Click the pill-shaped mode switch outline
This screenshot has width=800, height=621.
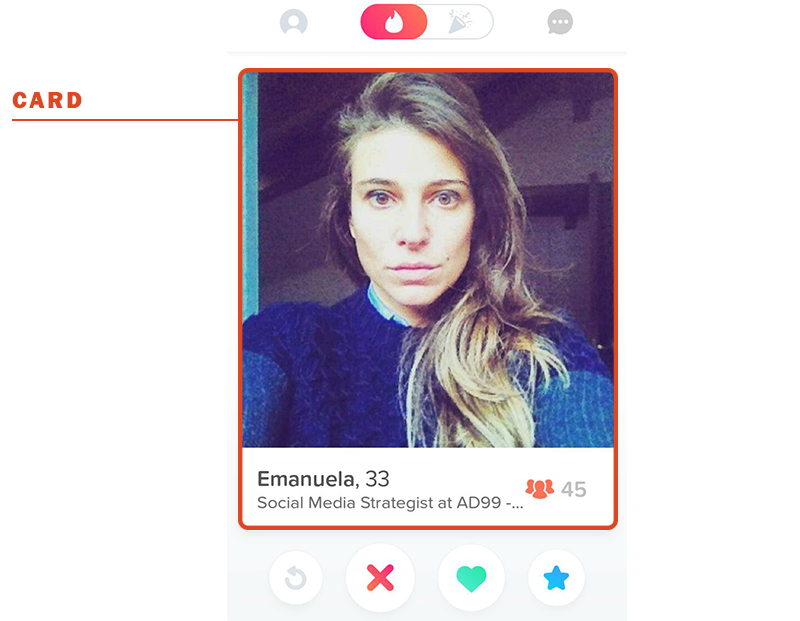(x=427, y=22)
